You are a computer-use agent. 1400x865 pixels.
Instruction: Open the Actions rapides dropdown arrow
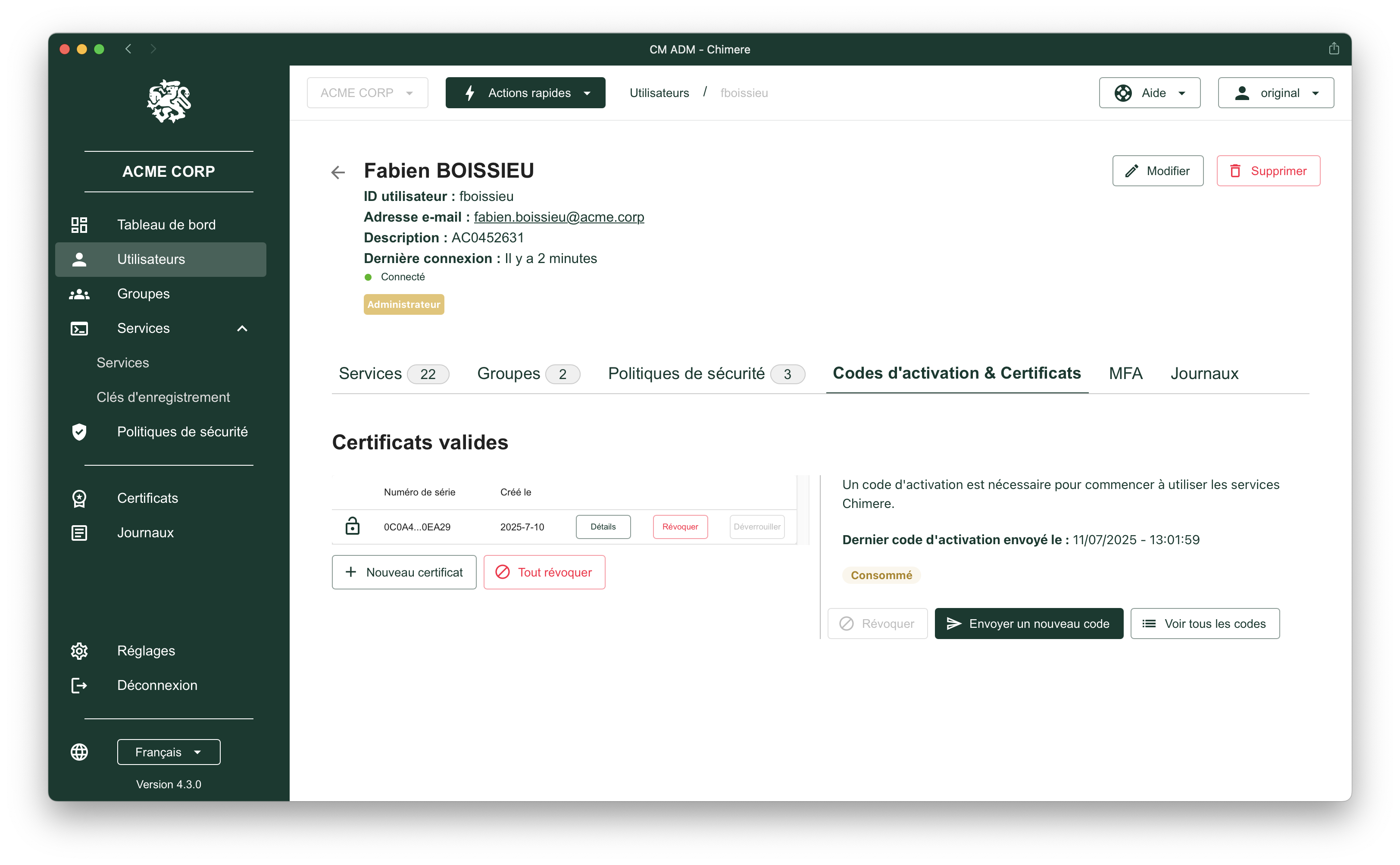587,93
